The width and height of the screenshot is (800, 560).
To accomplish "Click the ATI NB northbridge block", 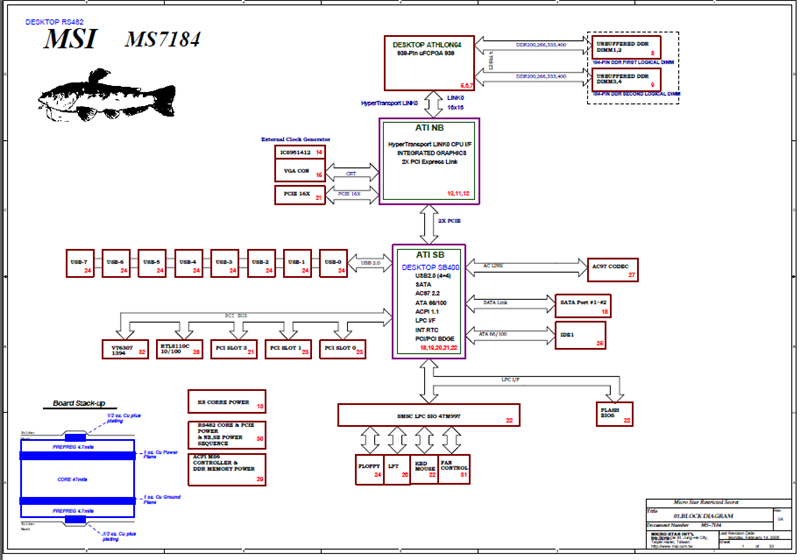I will 430,160.
